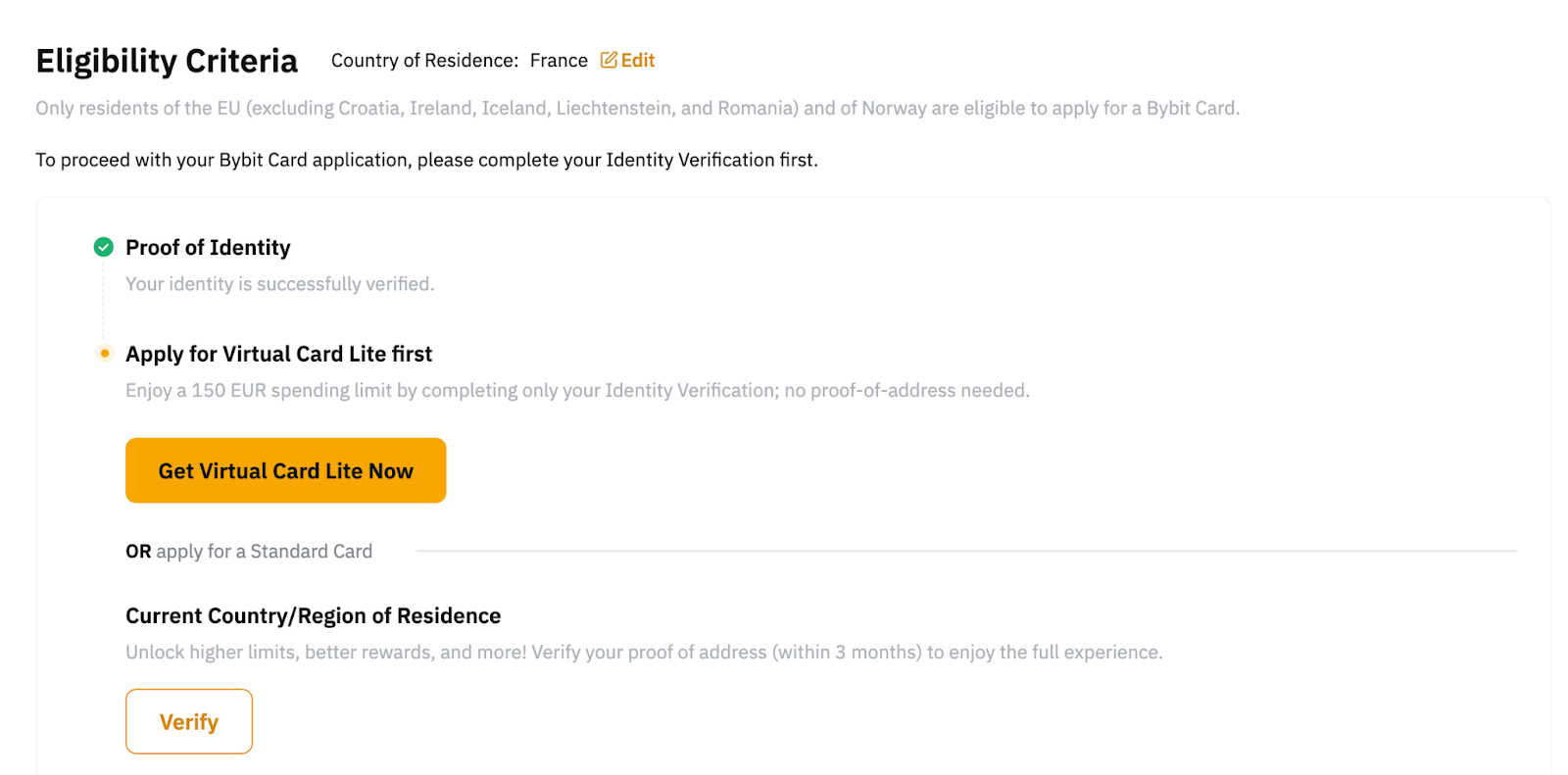Click 'Your identity is successfully verified' text
The height and width of the screenshot is (775, 1568).
click(279, 284)
